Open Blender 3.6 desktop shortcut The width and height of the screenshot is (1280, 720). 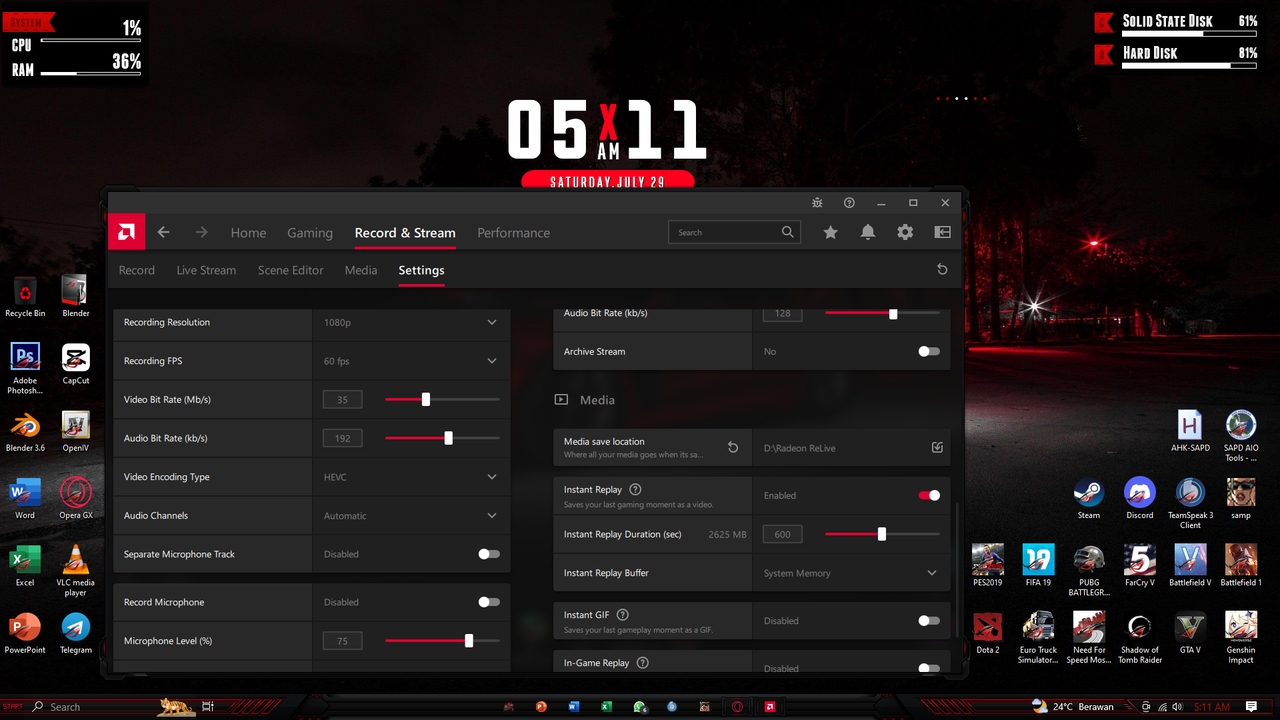(25, 431)
